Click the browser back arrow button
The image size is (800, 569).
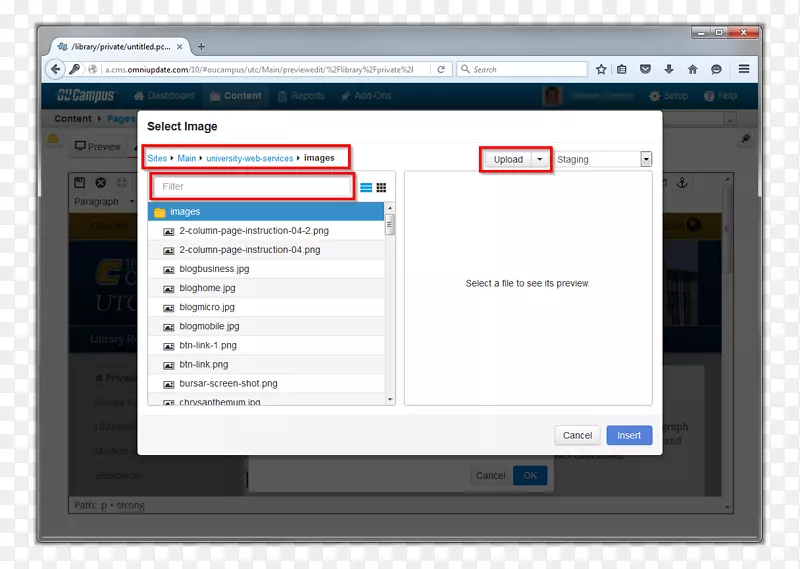[56, 69]
